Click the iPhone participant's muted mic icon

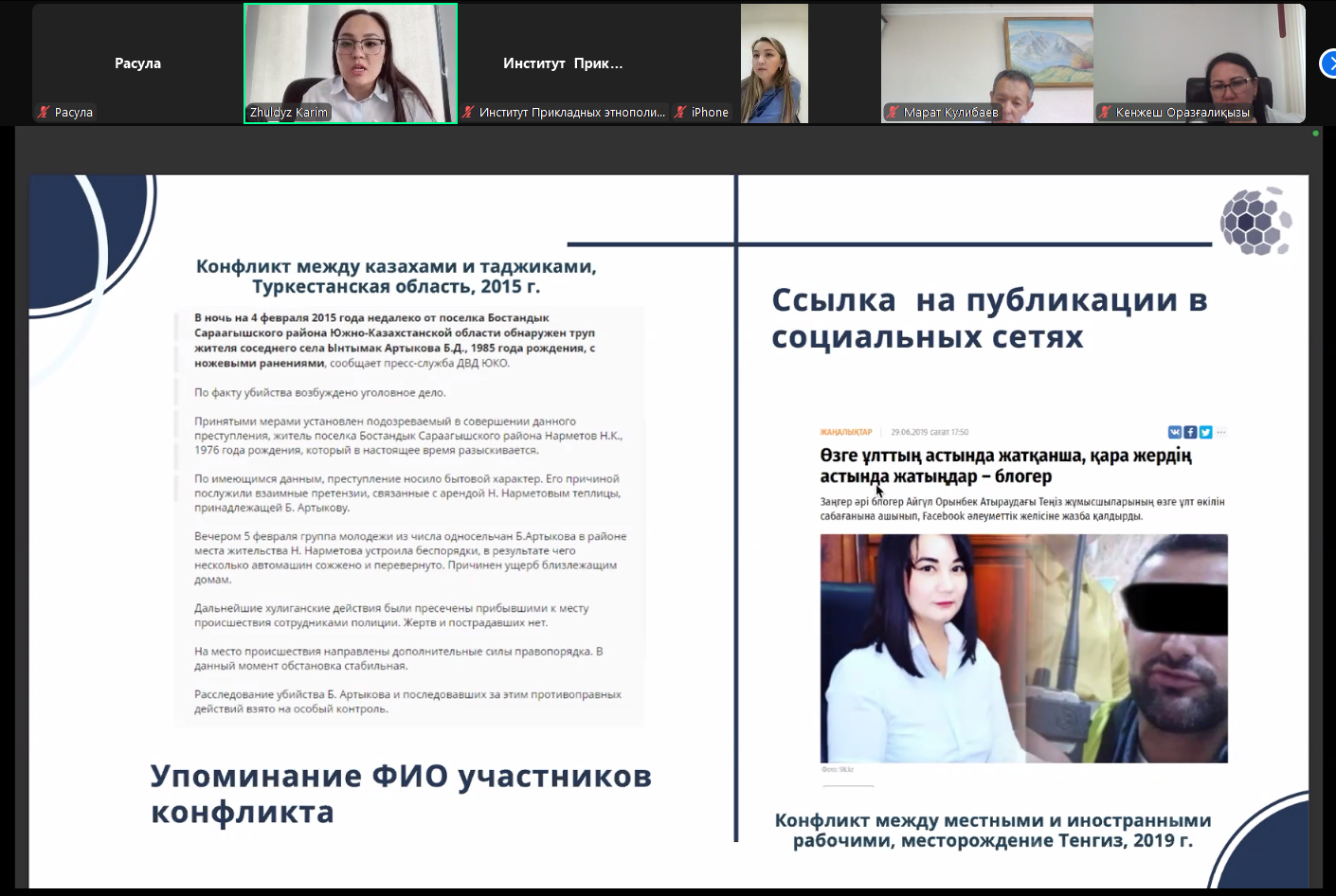(680, 112)
